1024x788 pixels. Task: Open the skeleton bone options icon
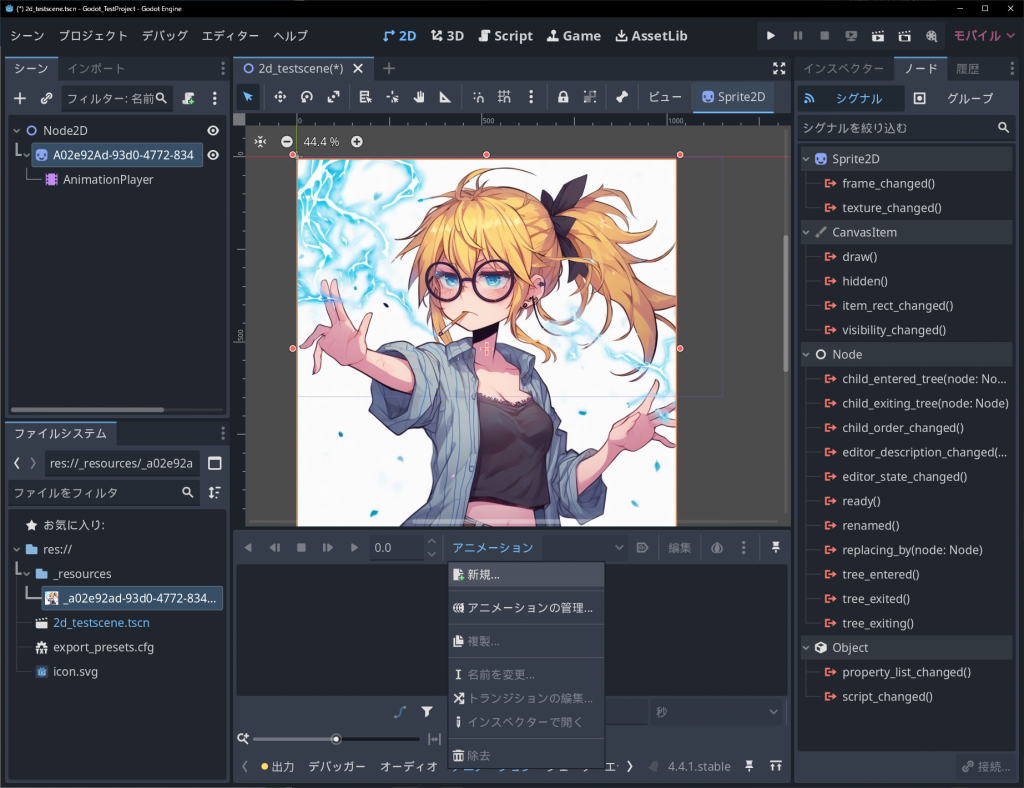621,97
